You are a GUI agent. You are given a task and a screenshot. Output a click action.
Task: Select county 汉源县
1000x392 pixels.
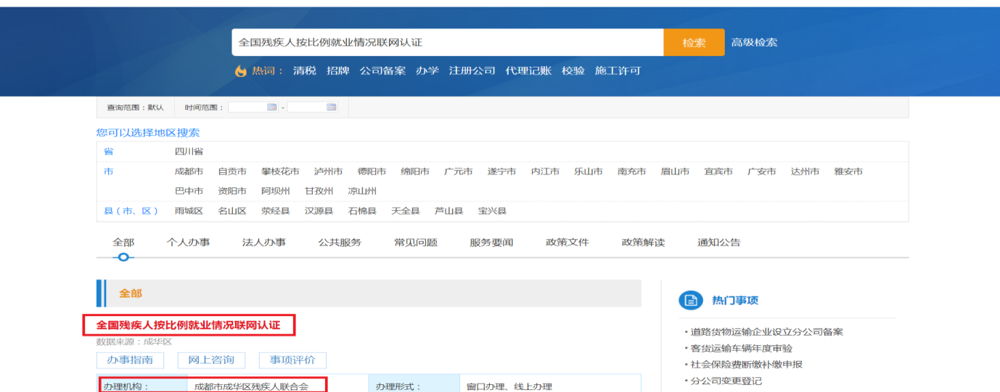pyautogui.click(x=319, y=211)
